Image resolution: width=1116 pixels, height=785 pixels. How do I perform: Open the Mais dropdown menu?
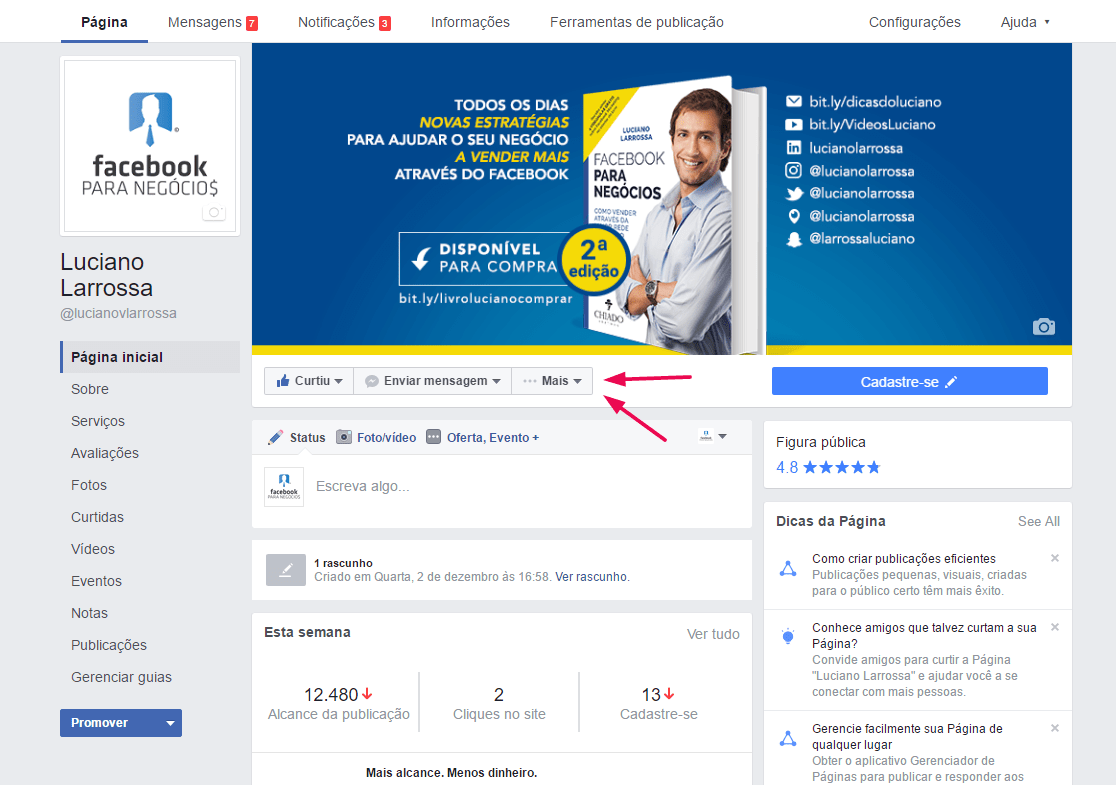(x=552, y=381)
